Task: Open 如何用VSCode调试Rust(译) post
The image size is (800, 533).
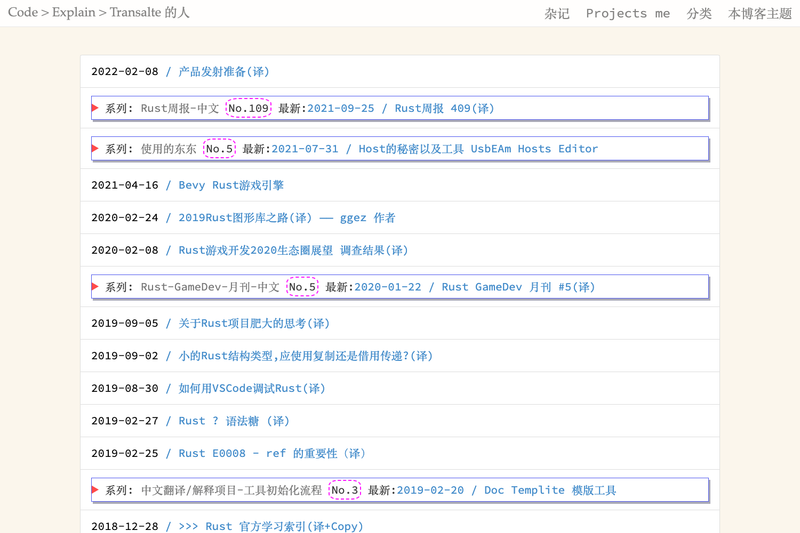Action: pyautogui.click(x=252, y=389)
